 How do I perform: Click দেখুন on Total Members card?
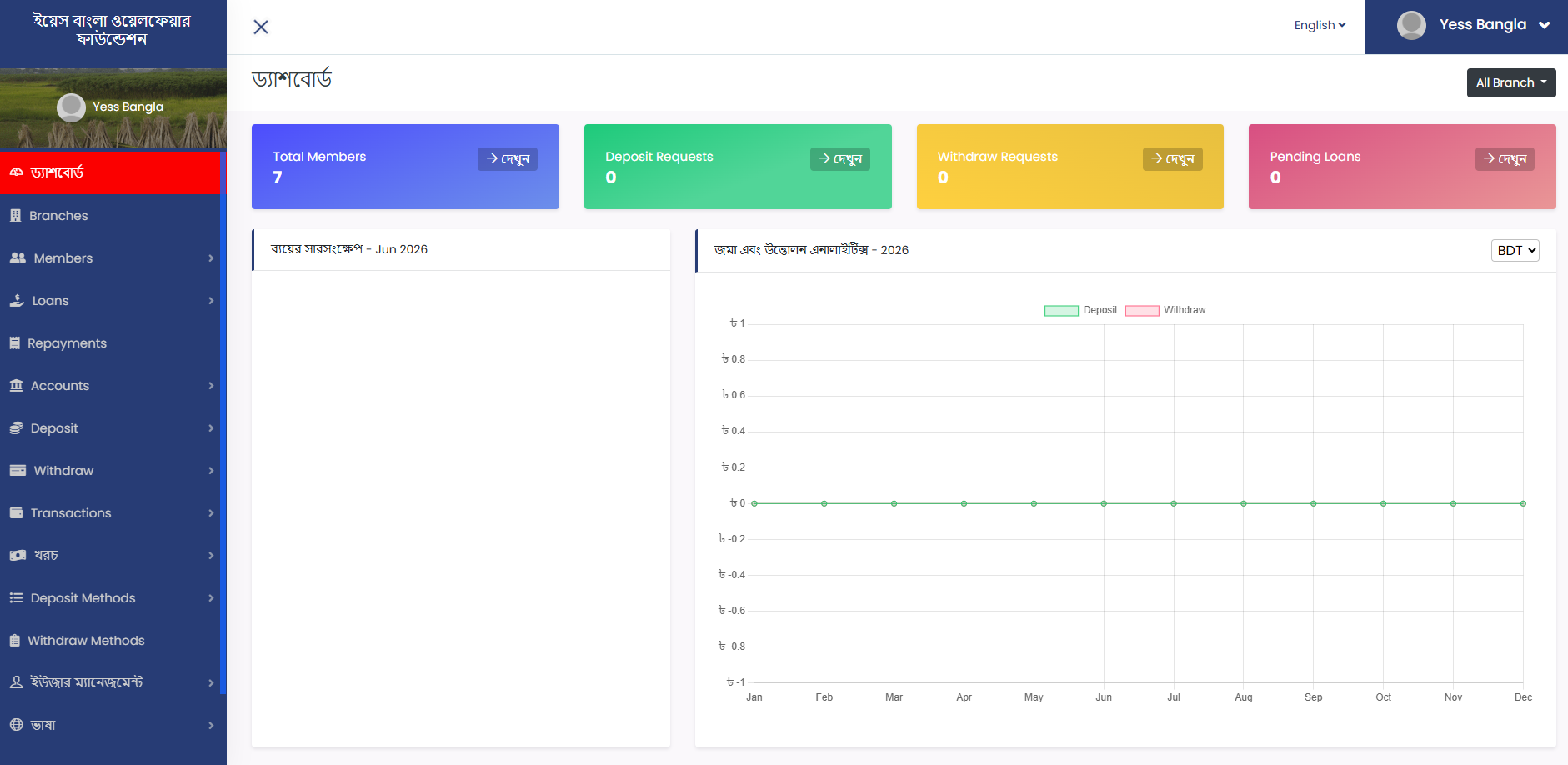(x=507, y=159)
